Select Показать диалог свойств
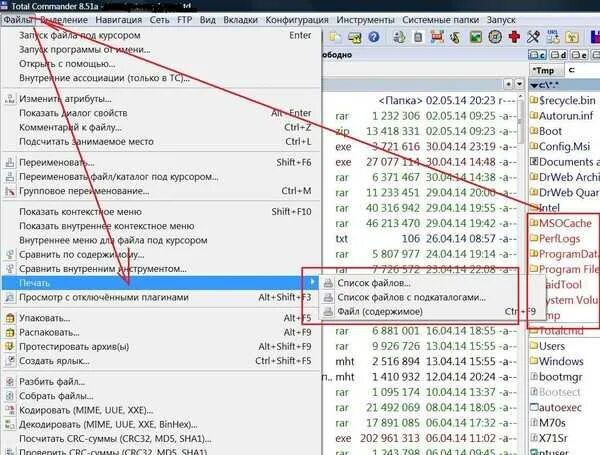This screenshot has height=455, width=600. pos(161,113)
